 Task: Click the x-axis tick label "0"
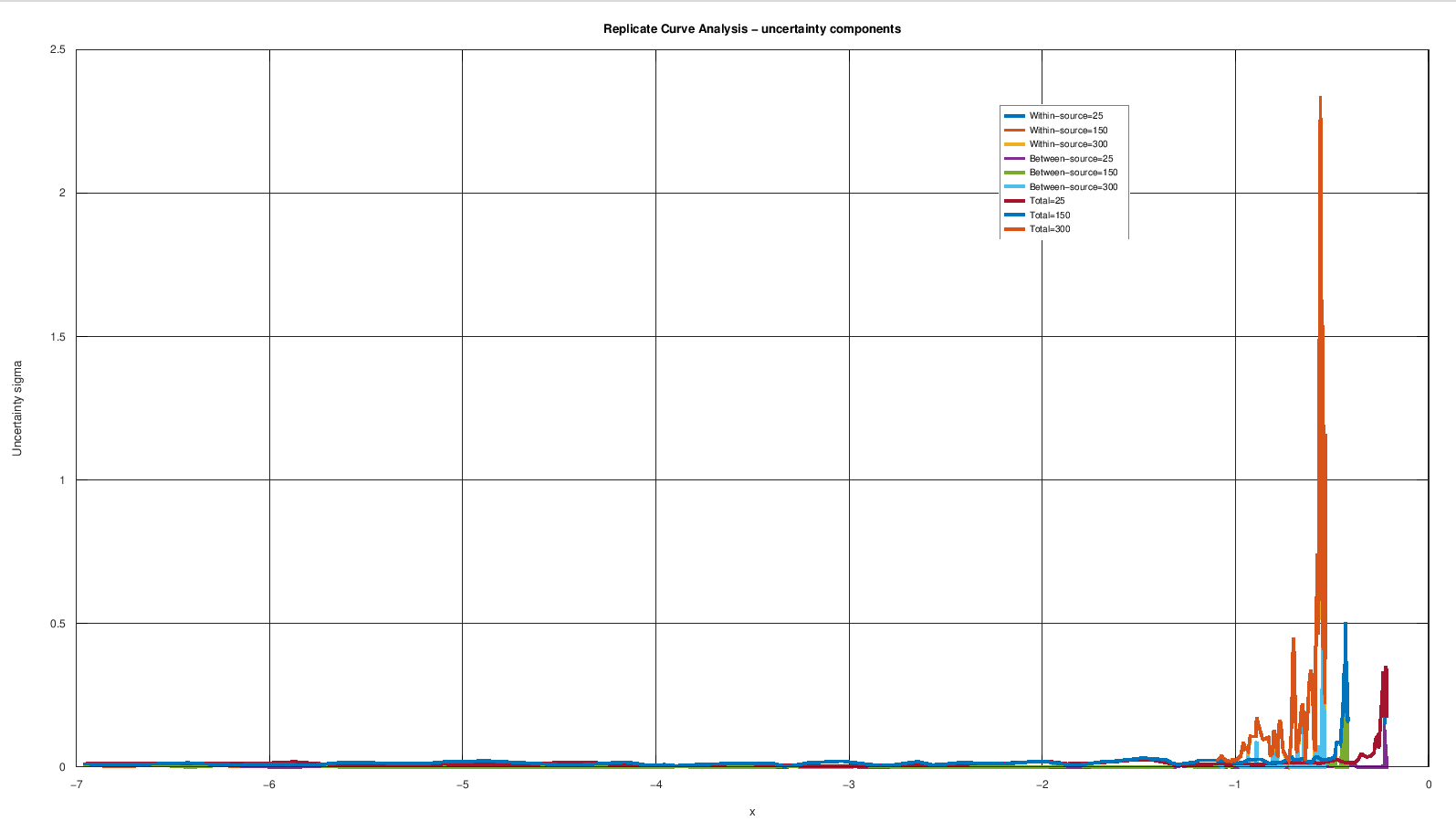(1429, 784)
